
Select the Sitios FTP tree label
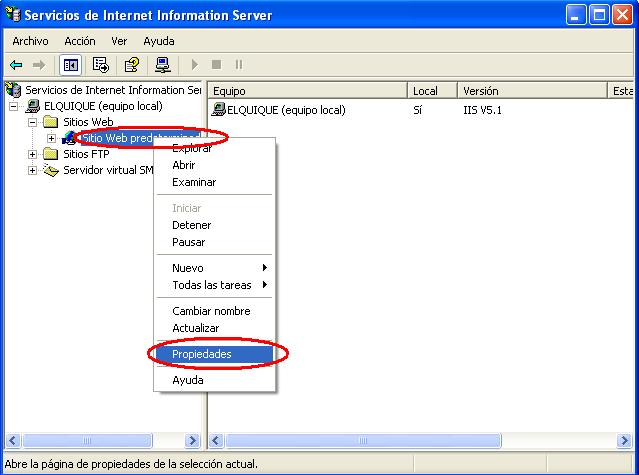click(x=86, y=154)
